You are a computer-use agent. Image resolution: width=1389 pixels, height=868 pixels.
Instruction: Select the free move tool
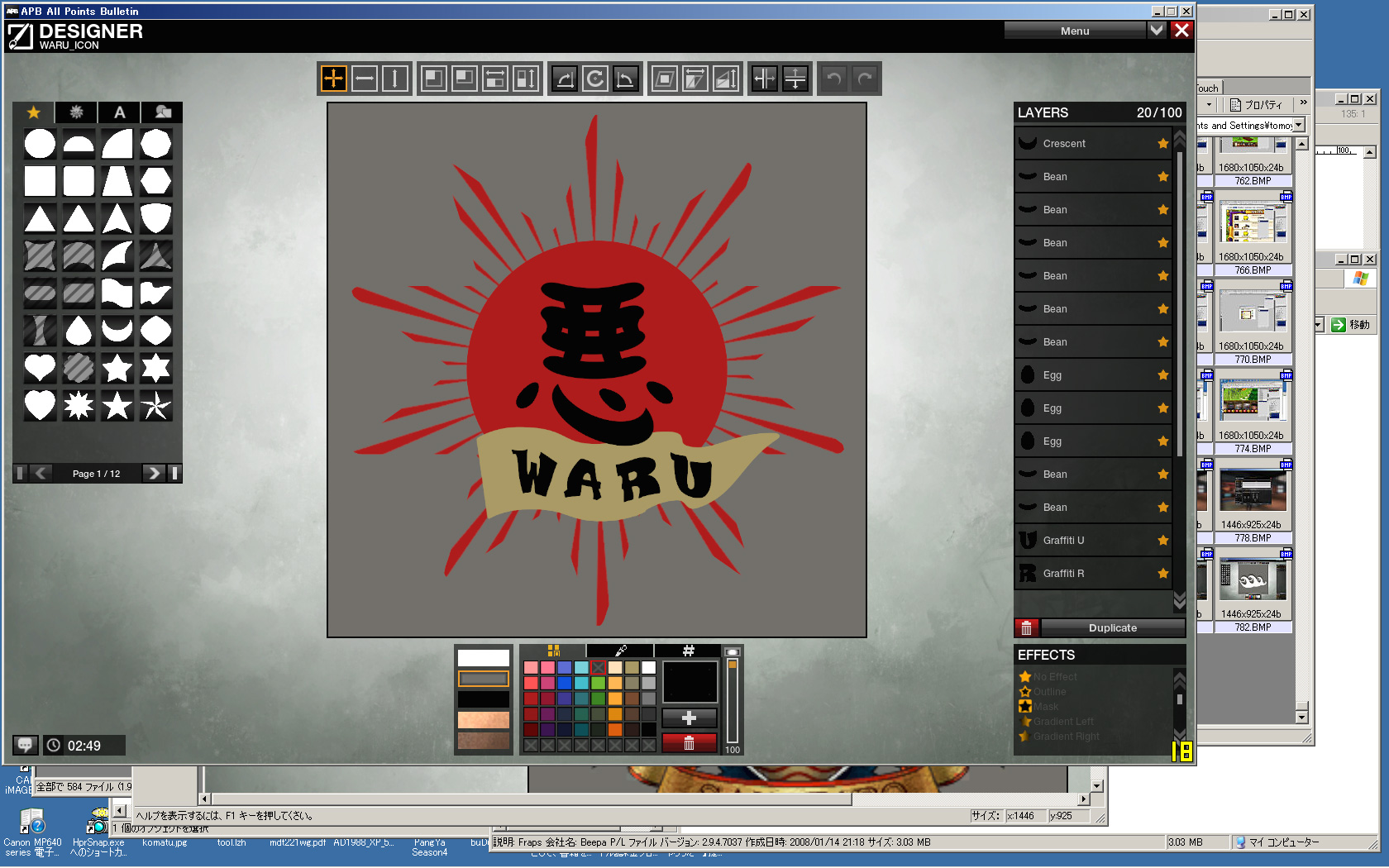point(333,79)
